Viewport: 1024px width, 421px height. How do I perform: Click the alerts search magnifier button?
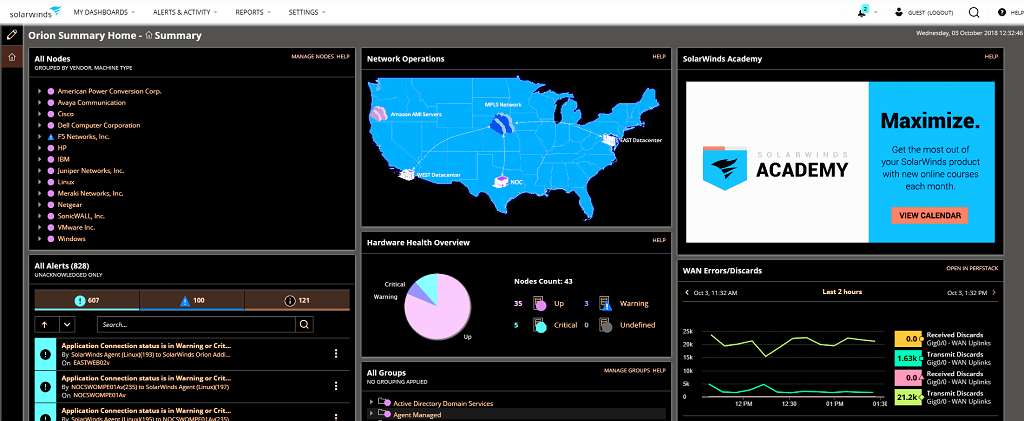304,324
